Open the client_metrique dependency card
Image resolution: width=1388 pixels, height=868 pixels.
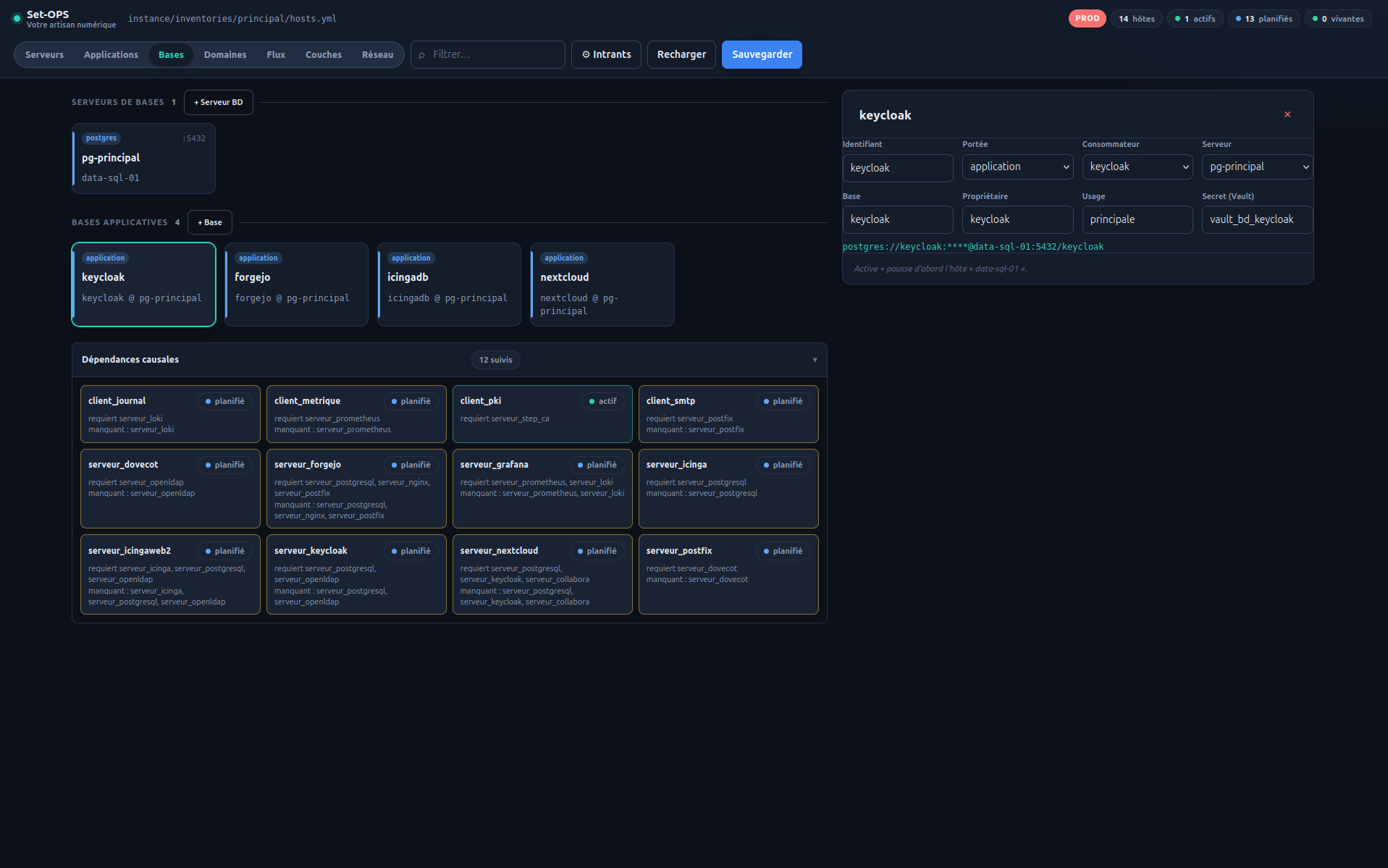(x=356, y=414)
